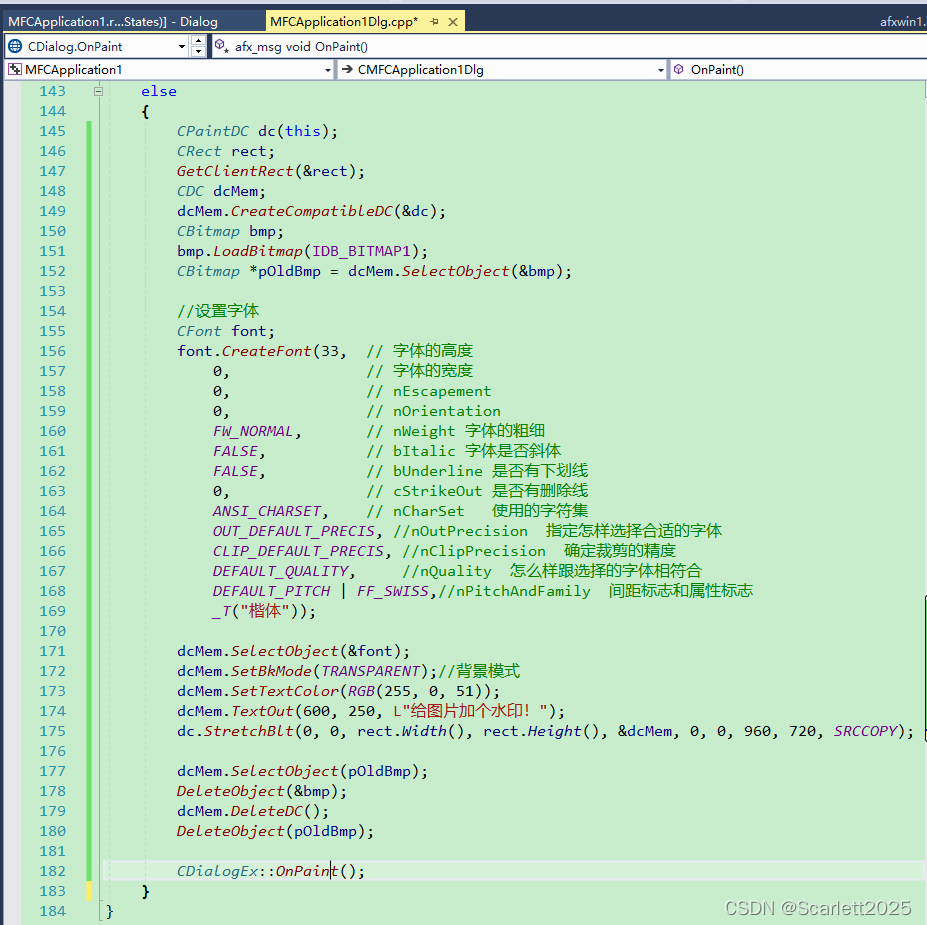Click the upper stepper arrow beside CDialog.OnPaint

coord(199,41)
